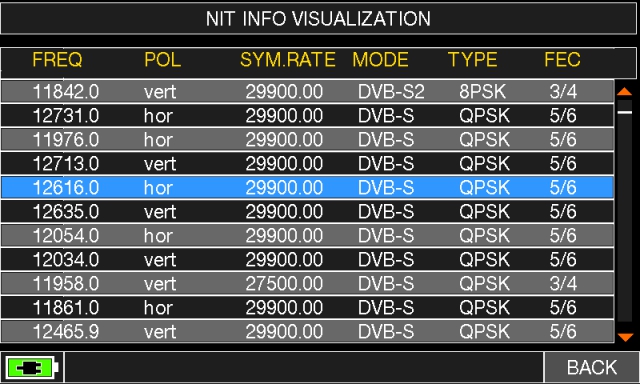Click the green battery power icon
Image resolution: width=640 pixels, height=384 pixels.
32,368
